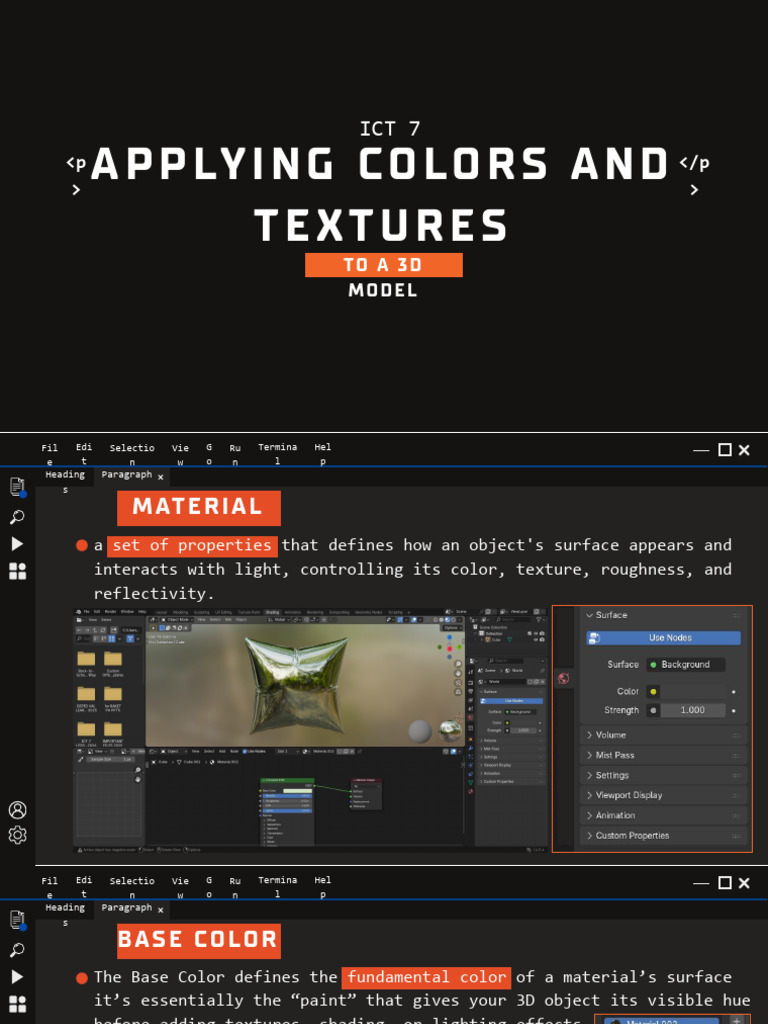Click the zoom magnifier icon in Blender 3D viewport

point(458,665)
